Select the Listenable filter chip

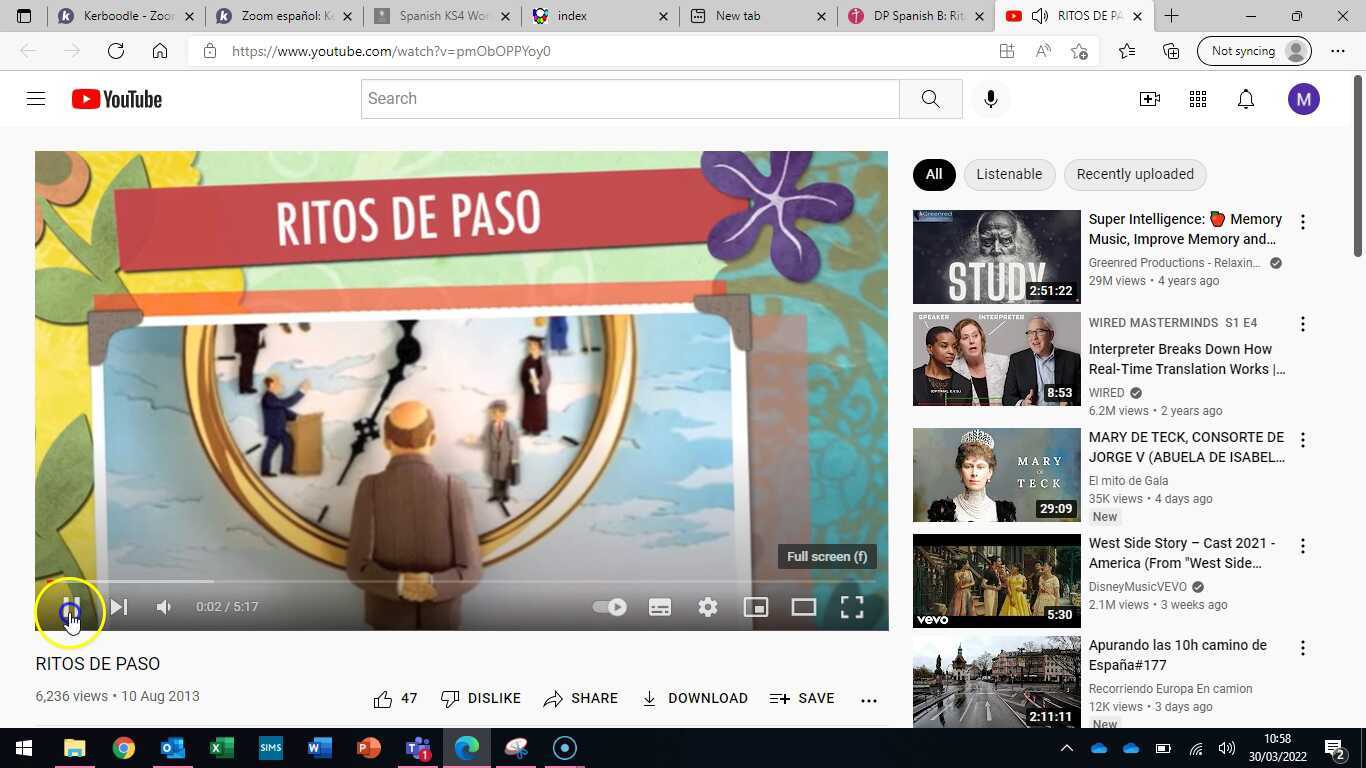(1009, 174)
